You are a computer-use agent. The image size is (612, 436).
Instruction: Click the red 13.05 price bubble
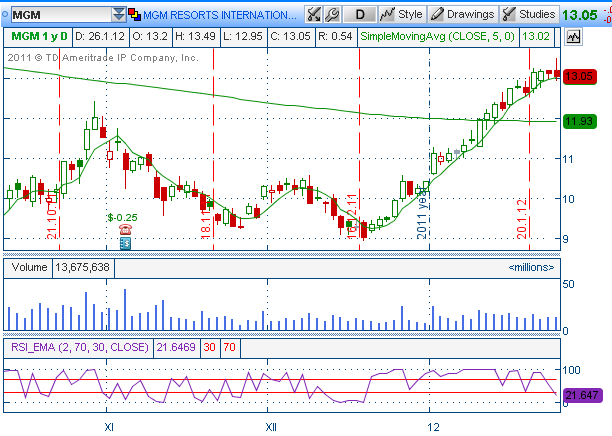coord(580,76)
